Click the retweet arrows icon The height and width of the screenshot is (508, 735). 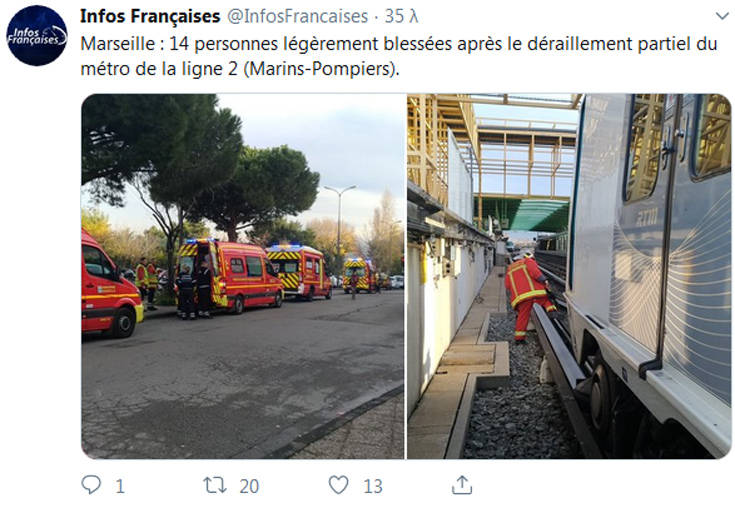pos(215,485)
